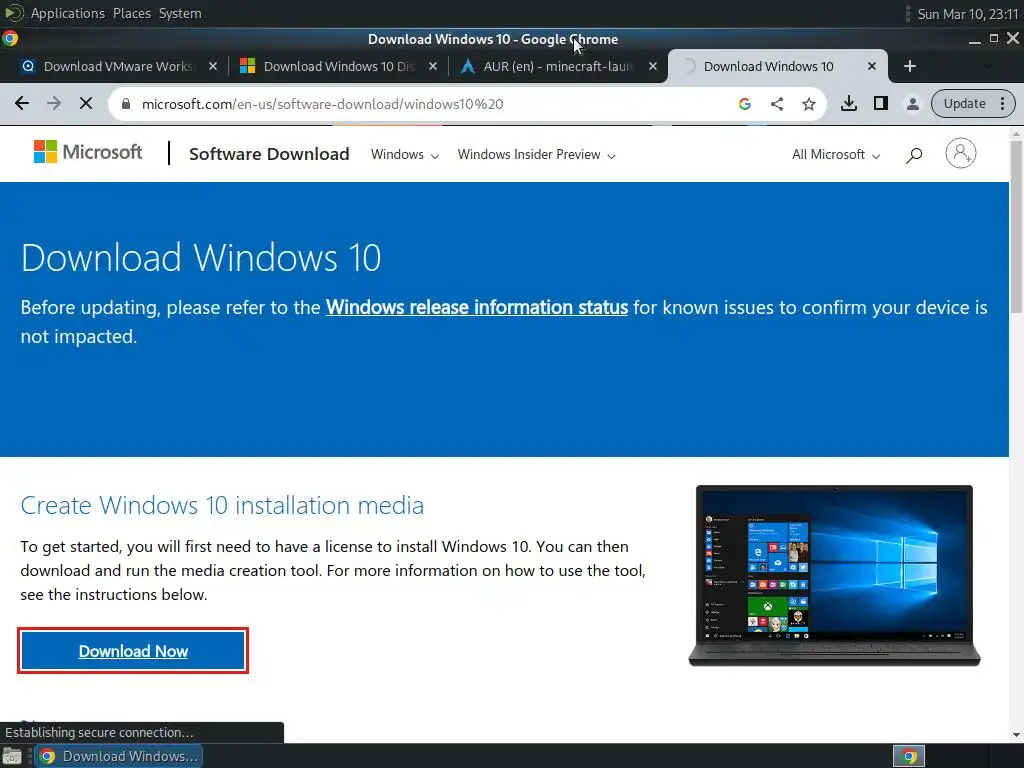View site security lock icon
Screen dimensions: 1024x768
[x=126, y=104]
